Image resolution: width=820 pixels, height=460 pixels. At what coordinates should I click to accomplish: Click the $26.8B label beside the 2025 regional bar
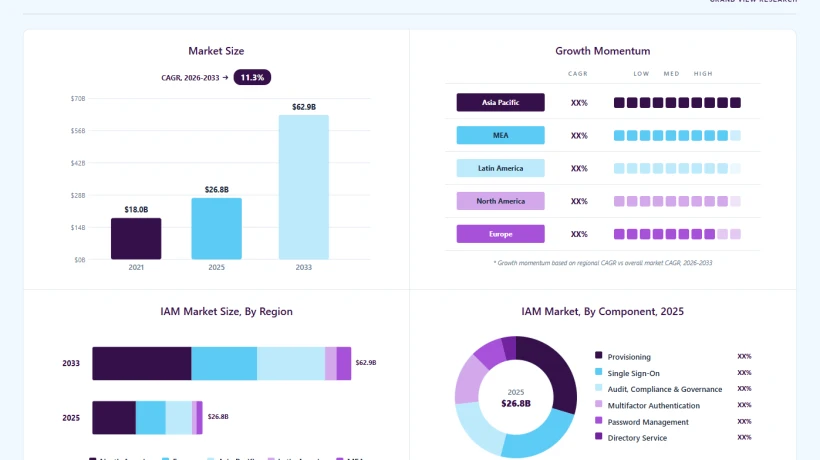218,417
